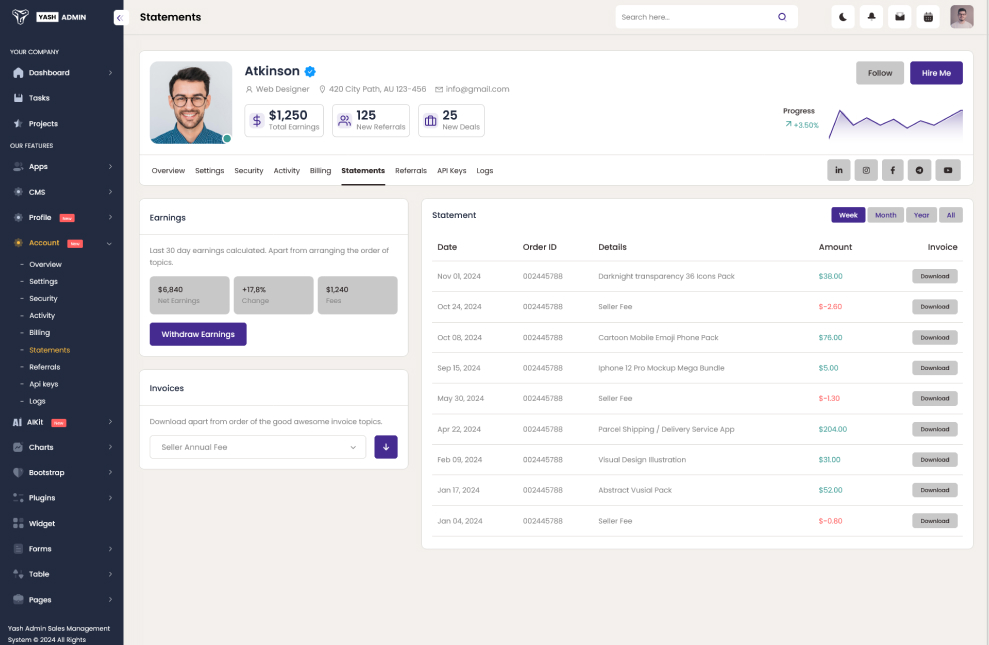989x645 pixels.
Task: Click the AIKit AI icon in sidebar
Action: click(x=17, y=422)
